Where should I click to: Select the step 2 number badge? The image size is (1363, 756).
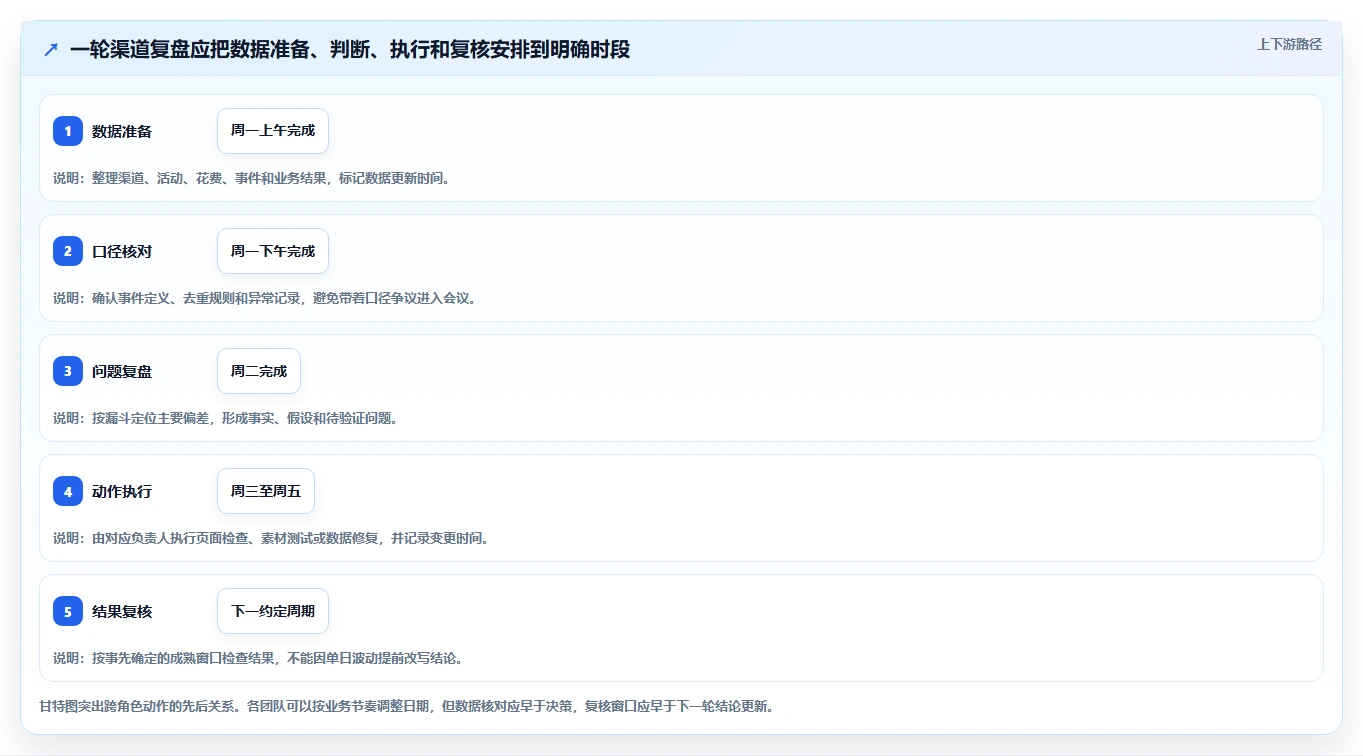68,251
